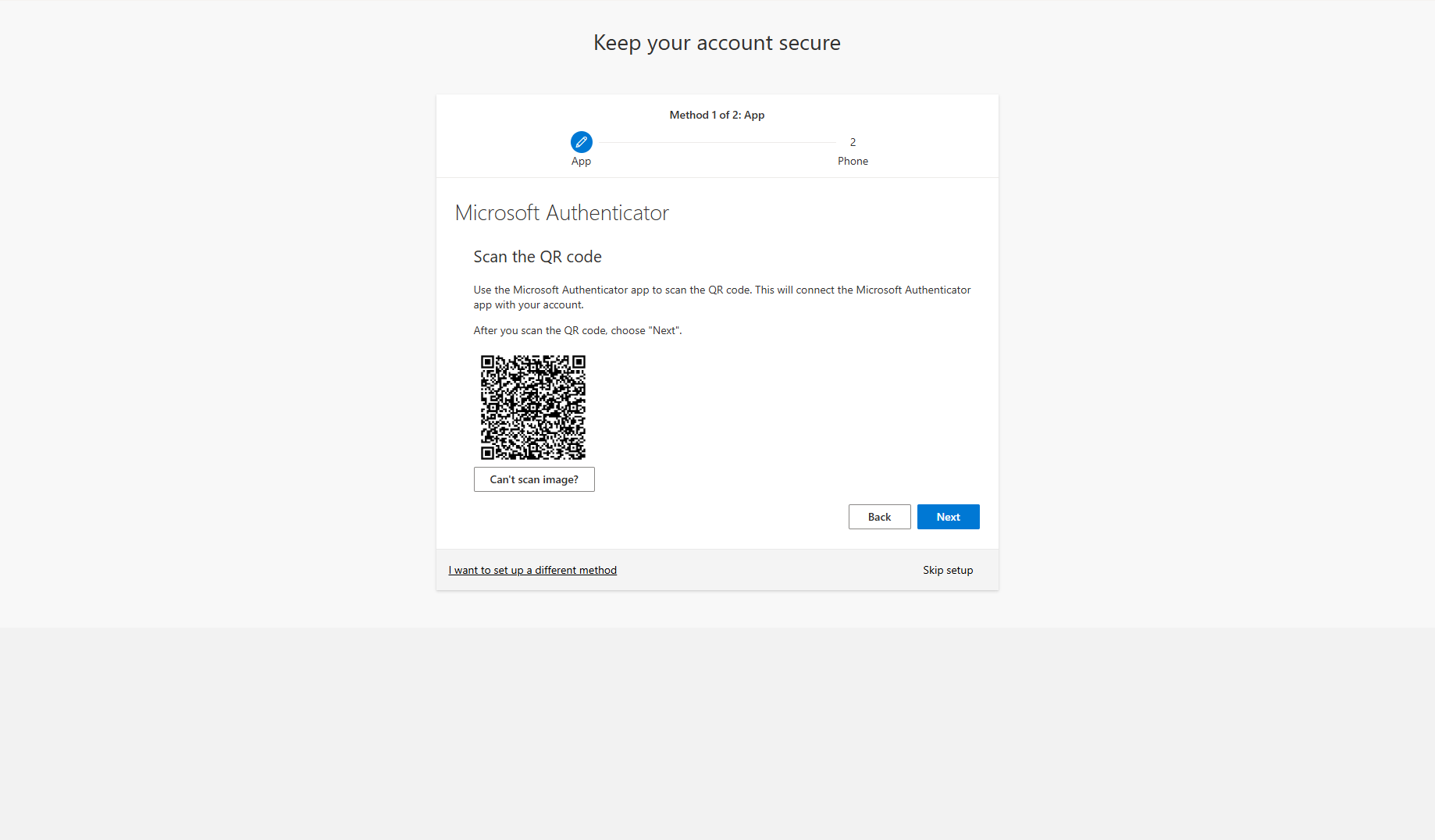Click the step 2 circle under Method heading
1435x840 pixels.
coord(853,142)
